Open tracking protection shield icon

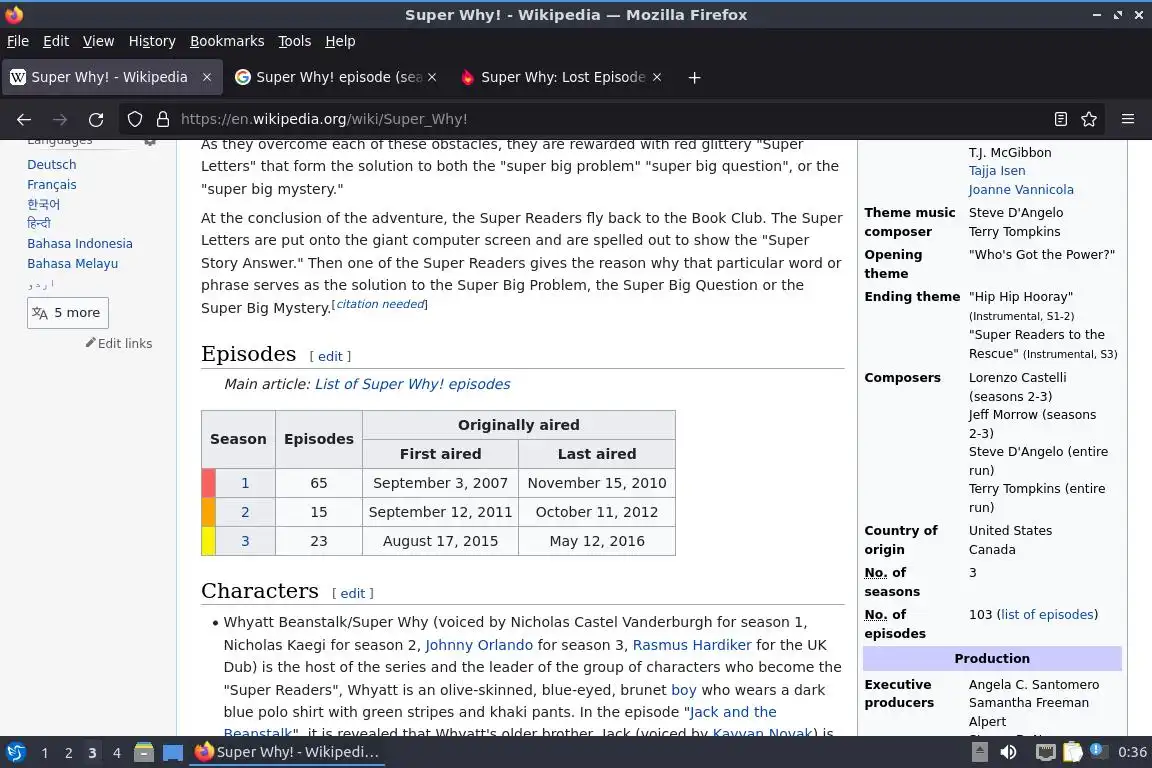135,119
